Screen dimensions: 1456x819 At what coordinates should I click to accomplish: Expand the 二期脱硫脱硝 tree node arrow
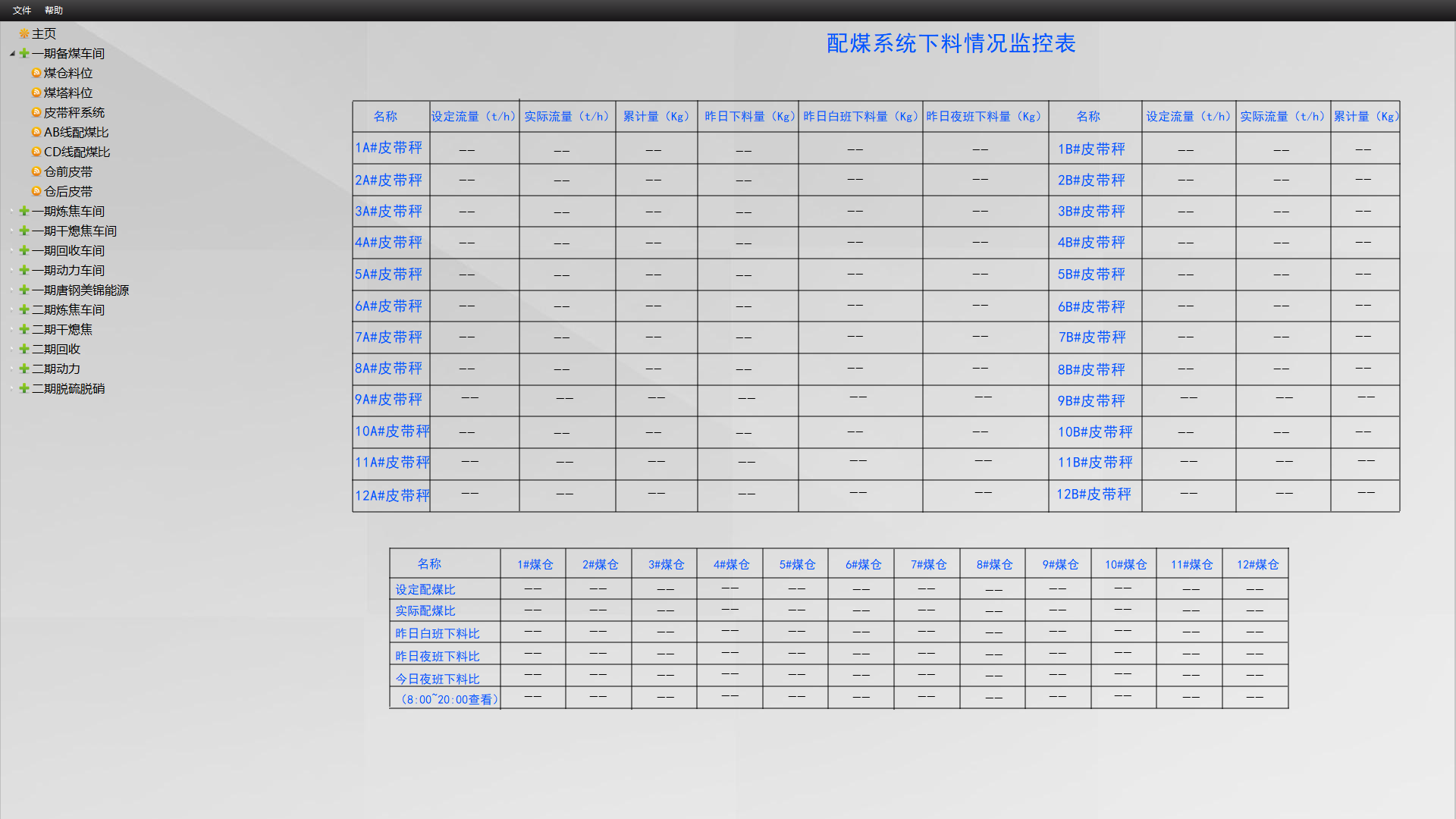pyautogui.click(x=12, y=388)
